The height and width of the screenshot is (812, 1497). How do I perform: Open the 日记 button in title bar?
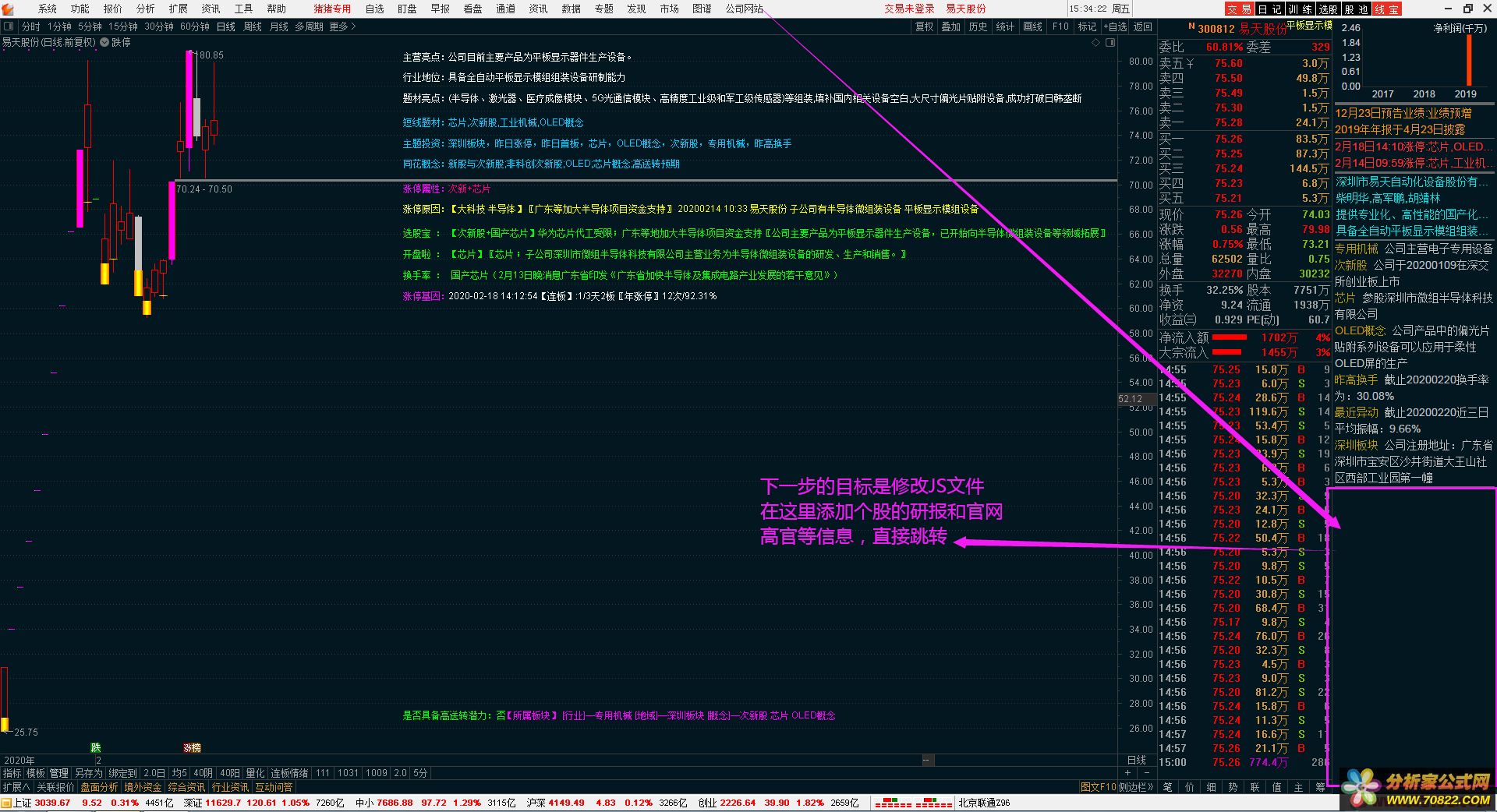1269,9
